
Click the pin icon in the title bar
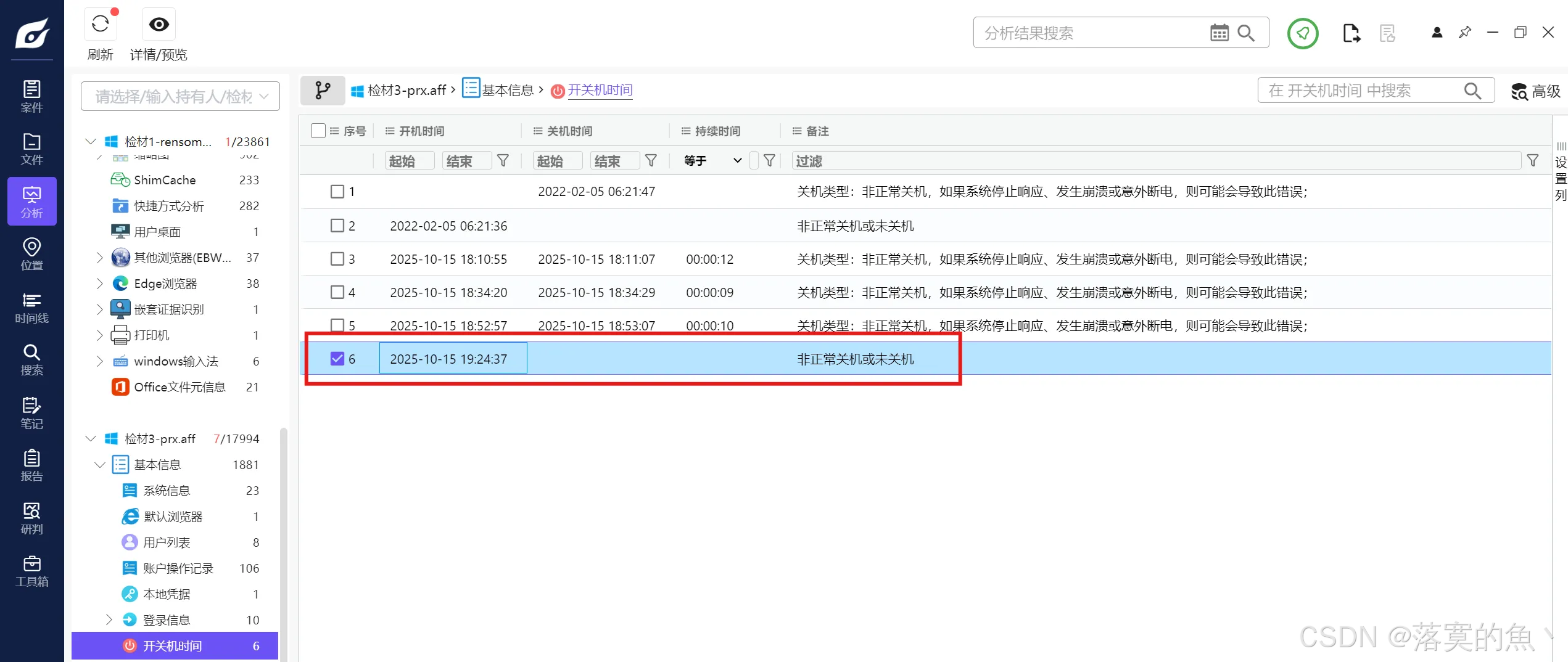[1465, 32]
